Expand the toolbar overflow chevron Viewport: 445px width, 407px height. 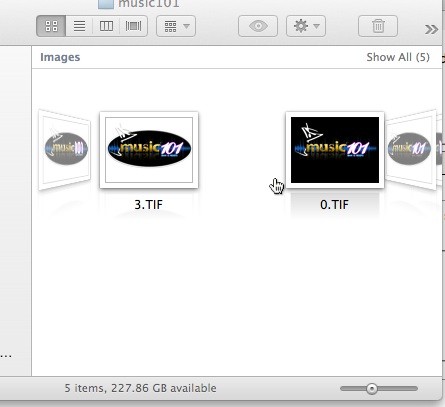(431, 29)
